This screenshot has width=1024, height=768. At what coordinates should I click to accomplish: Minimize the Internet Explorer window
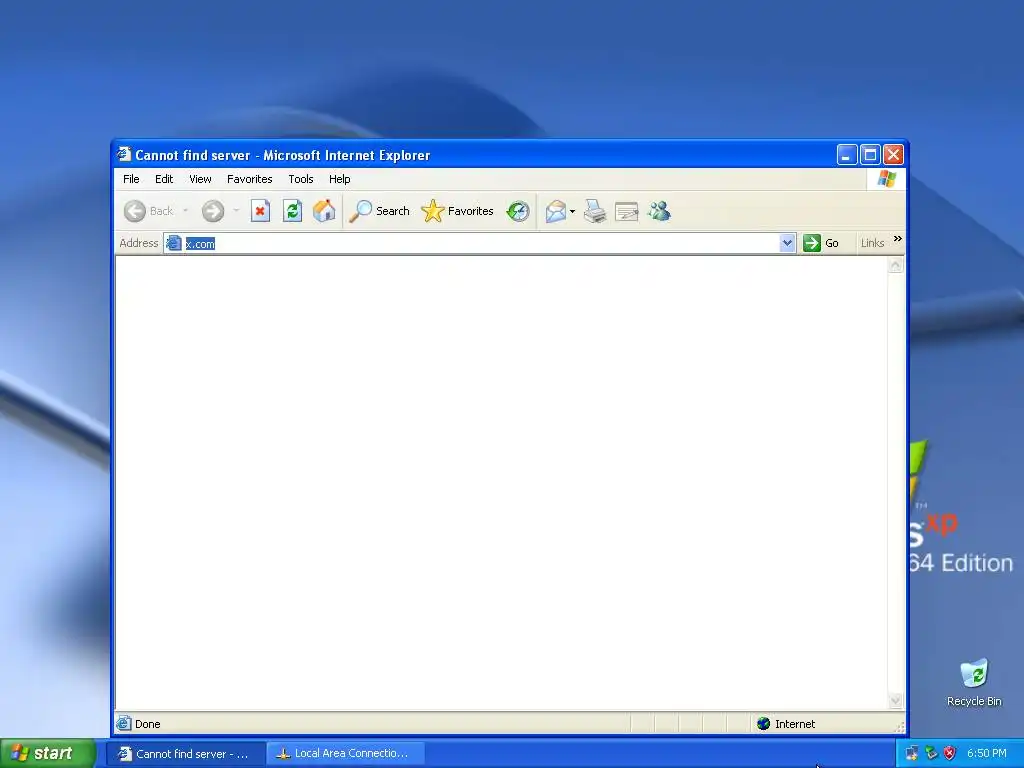pyautogui.click(x=846, y=155)
